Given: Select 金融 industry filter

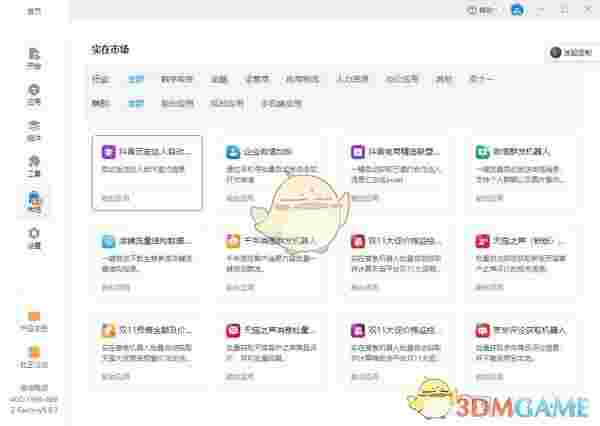Looking at the screenshot, I should (219, 79).
